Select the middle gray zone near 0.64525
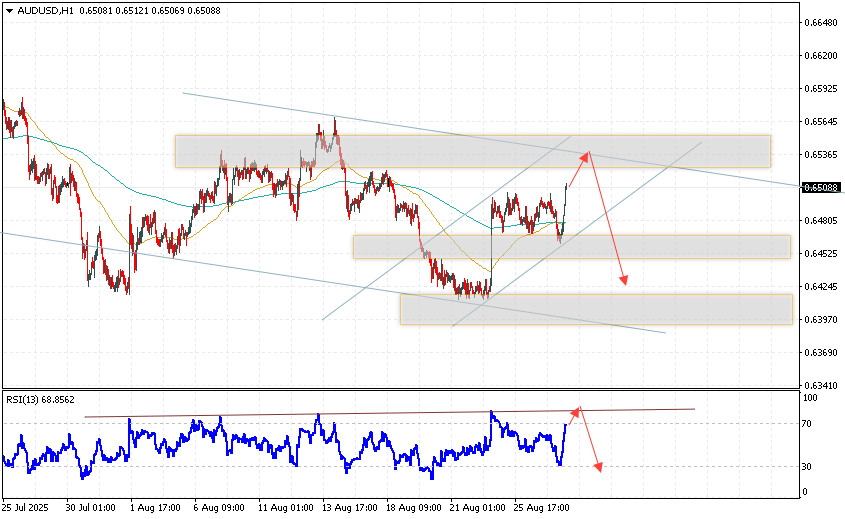The height and width of the screenshot is (519, 845). point(572,247)
